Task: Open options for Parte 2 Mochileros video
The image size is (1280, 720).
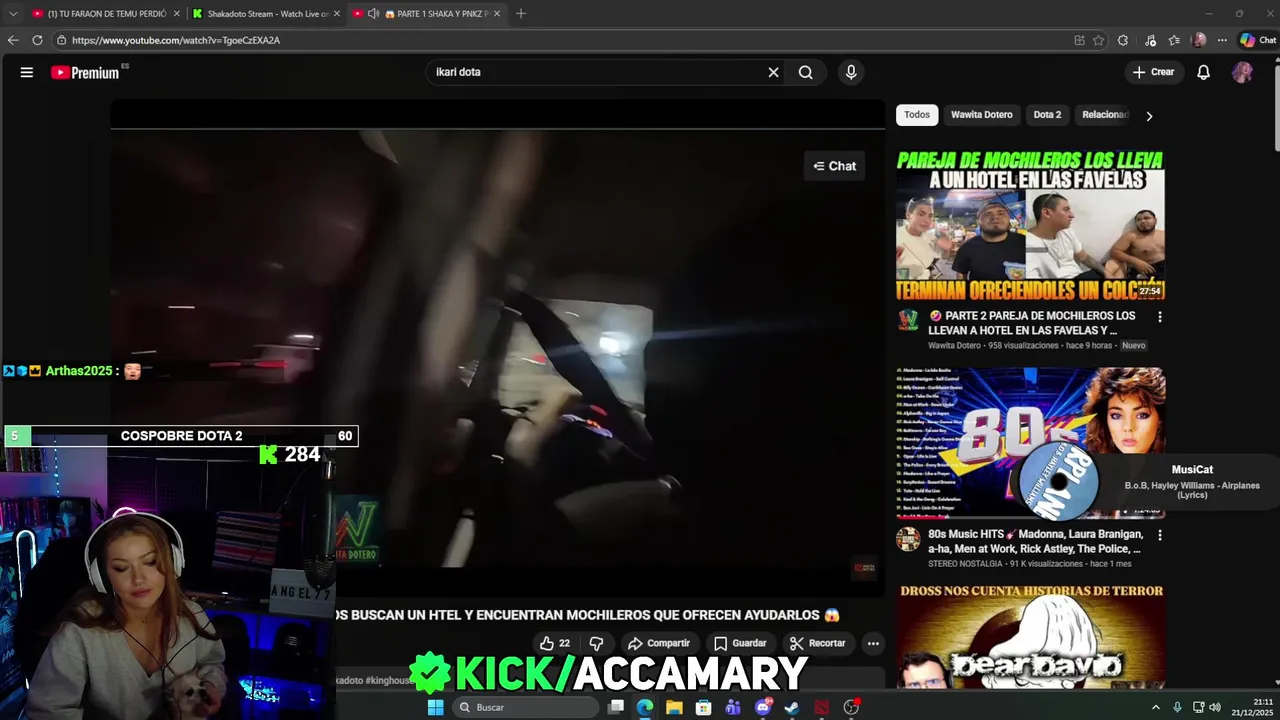Action: coord(1160,316)
